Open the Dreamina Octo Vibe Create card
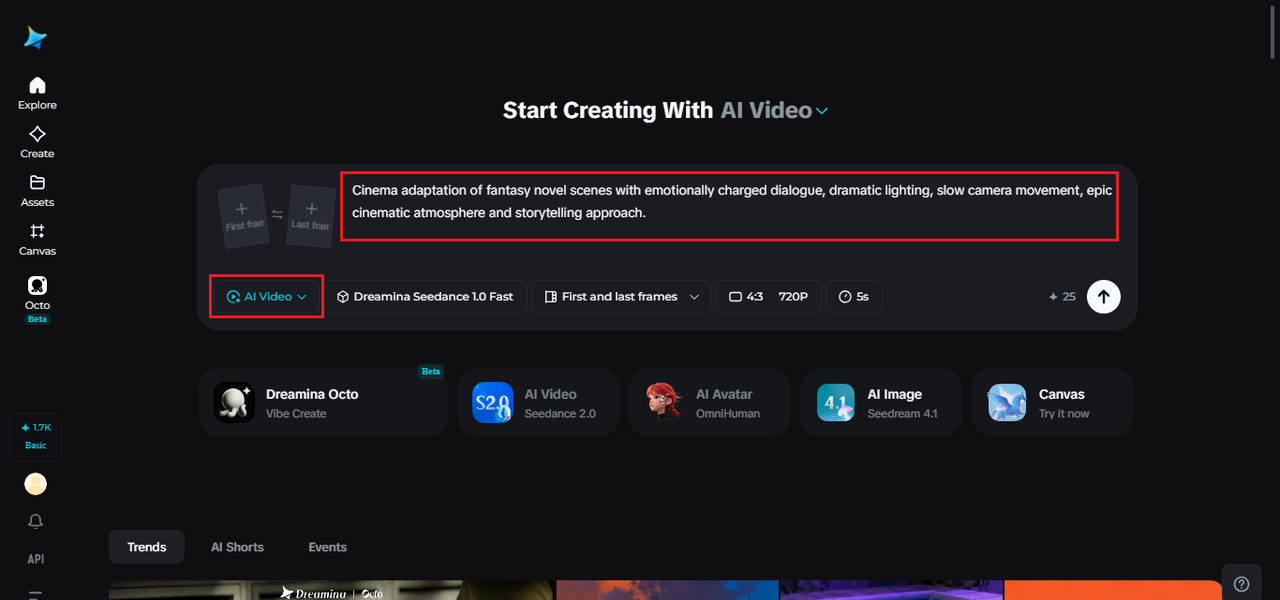The image size is (1280, 600). (x=323, y=403)
